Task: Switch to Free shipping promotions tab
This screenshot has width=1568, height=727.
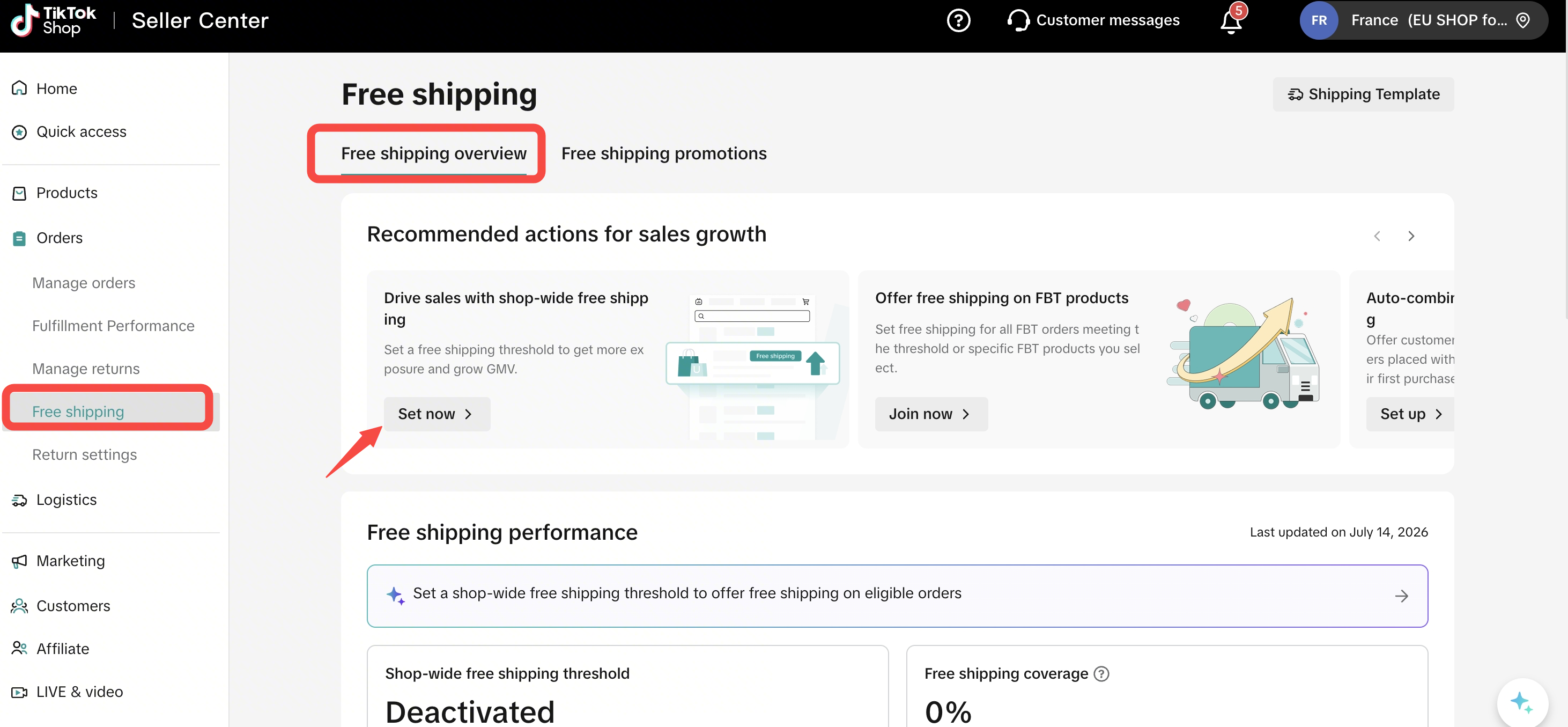Action: pos(663,153)
